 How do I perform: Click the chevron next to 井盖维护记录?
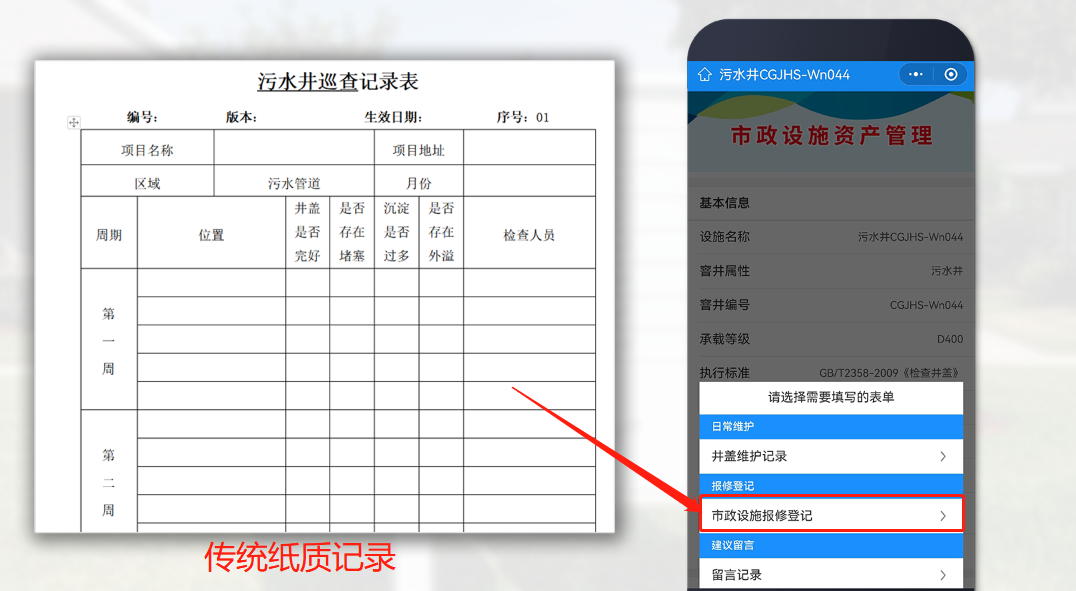point(945,456)
